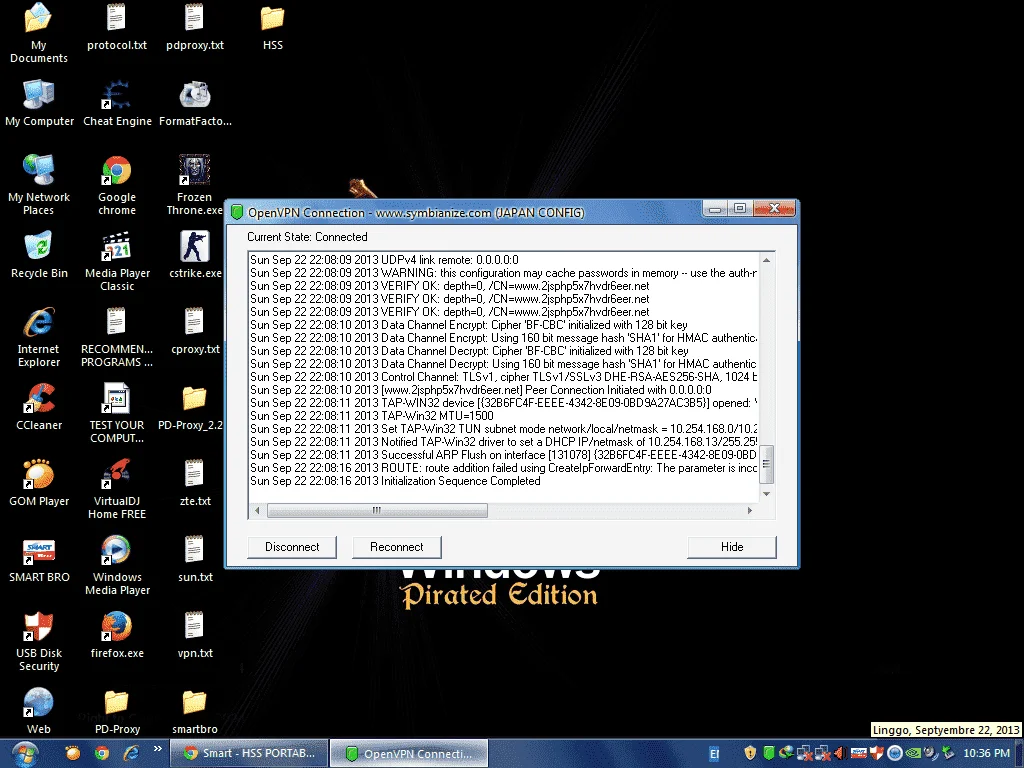The width and height of the screenshot is (1024, 768).
Task: Select the FormatFactory shortcut icon
Action: (195, 103)
